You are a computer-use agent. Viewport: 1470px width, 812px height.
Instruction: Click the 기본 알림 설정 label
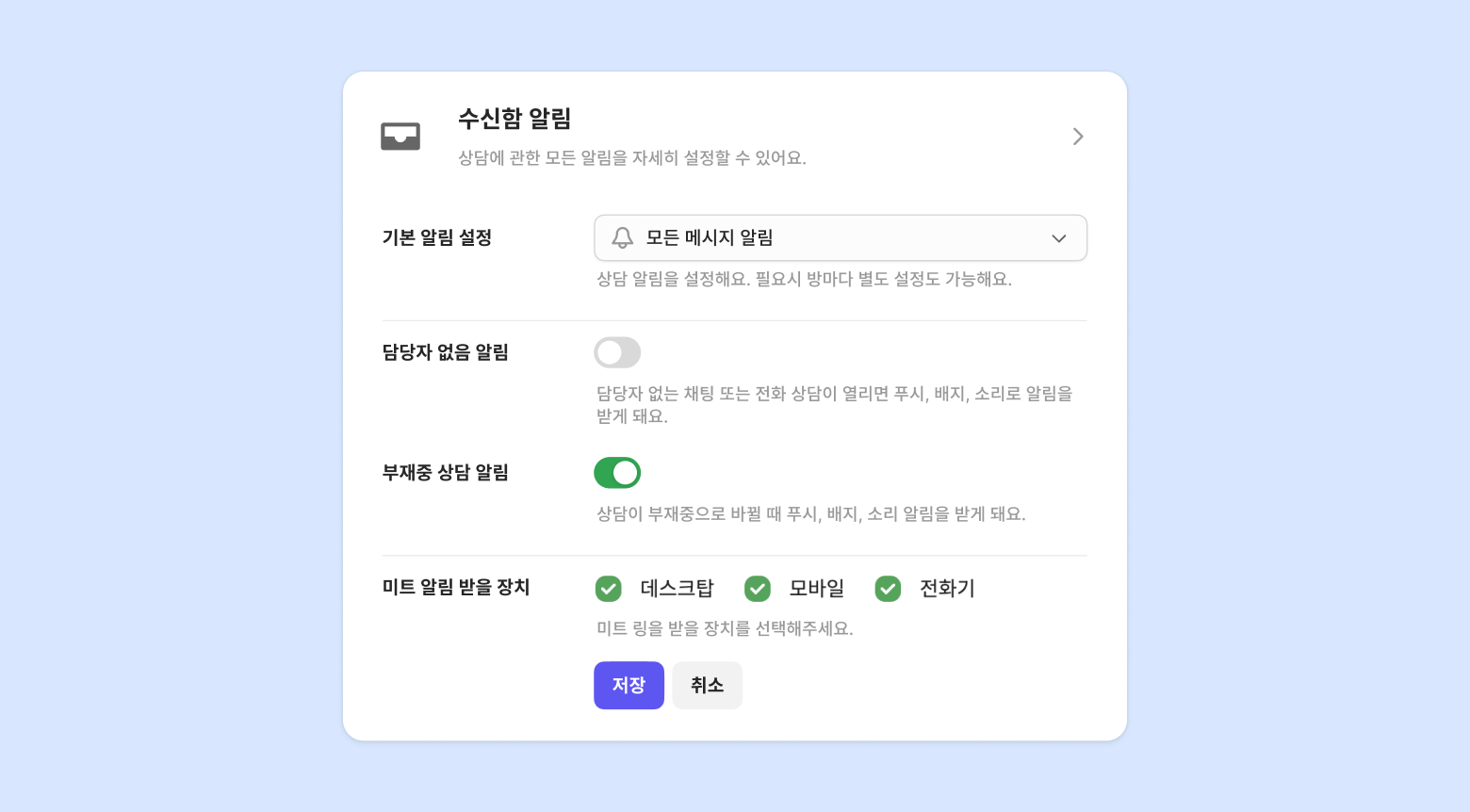pyautogui.click(x=437, y=237)
